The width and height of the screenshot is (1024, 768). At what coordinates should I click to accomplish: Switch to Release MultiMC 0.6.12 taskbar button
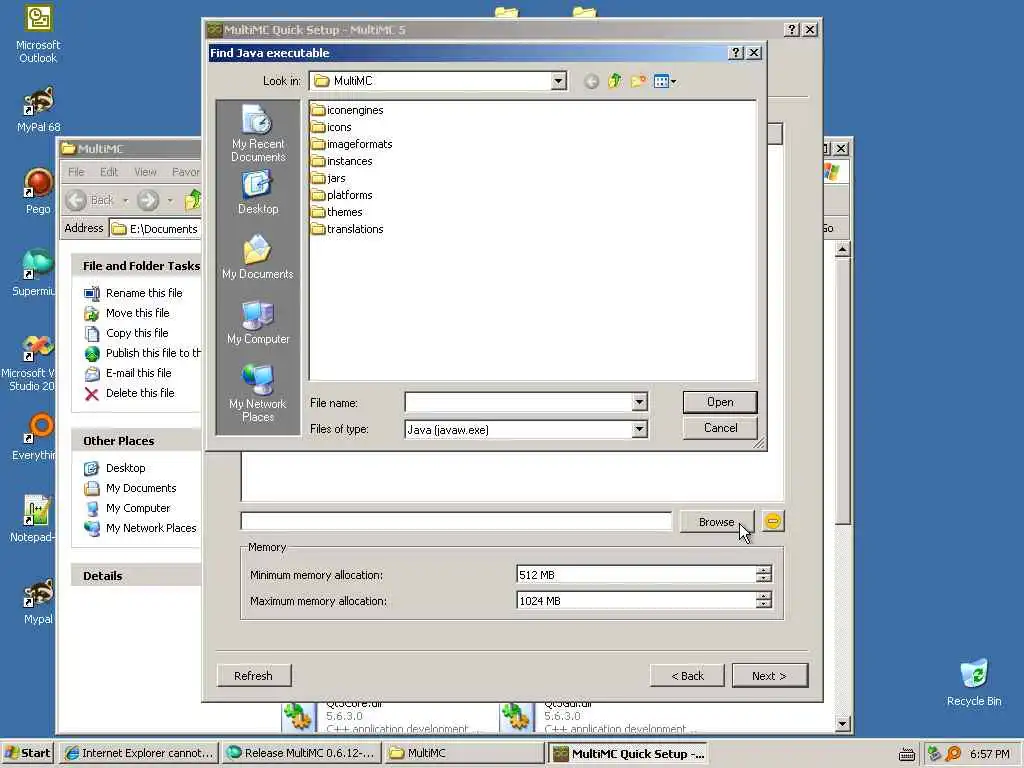[x=301, y=753]
